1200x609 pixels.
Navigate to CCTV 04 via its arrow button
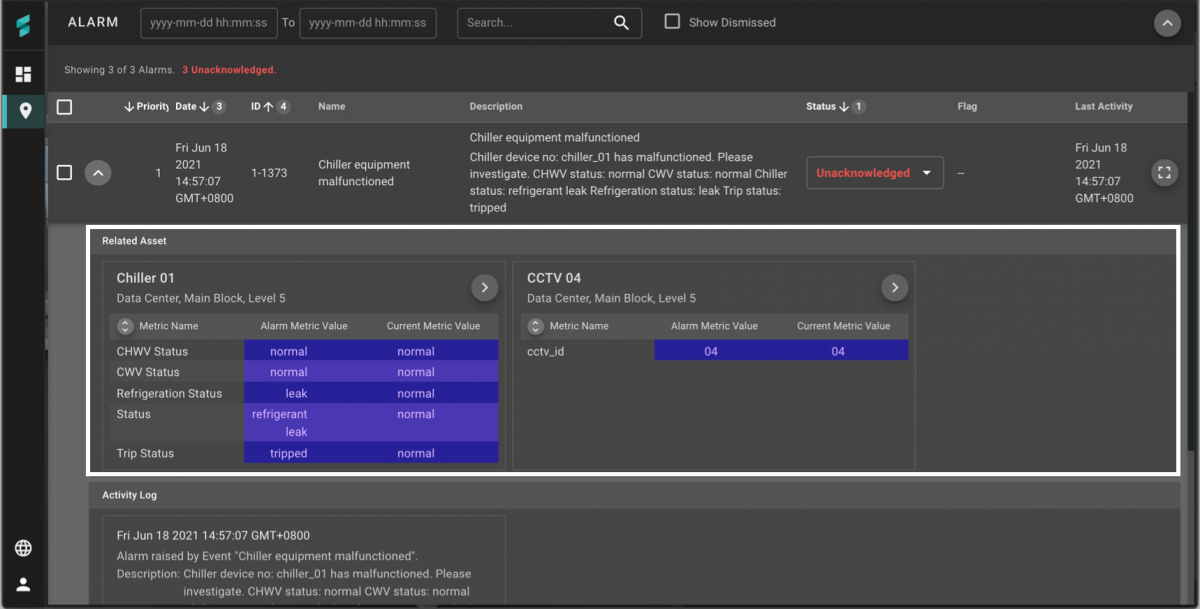click(x=894, y=287)
